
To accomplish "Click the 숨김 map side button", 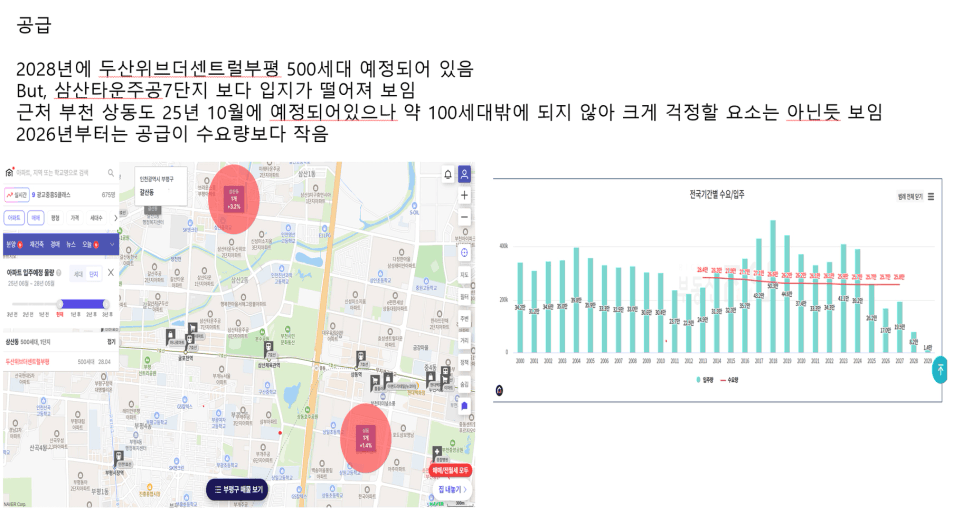I will 464,384.
